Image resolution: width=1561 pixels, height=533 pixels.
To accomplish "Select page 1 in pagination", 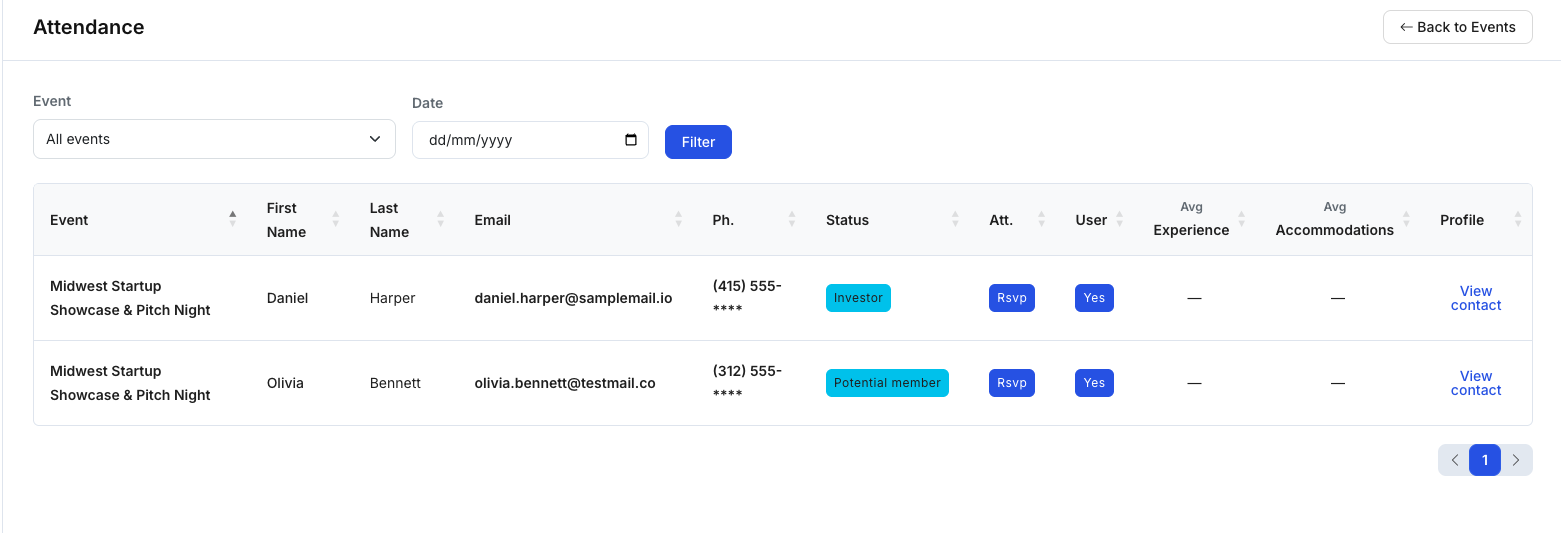I will [x=1485, y=460].
